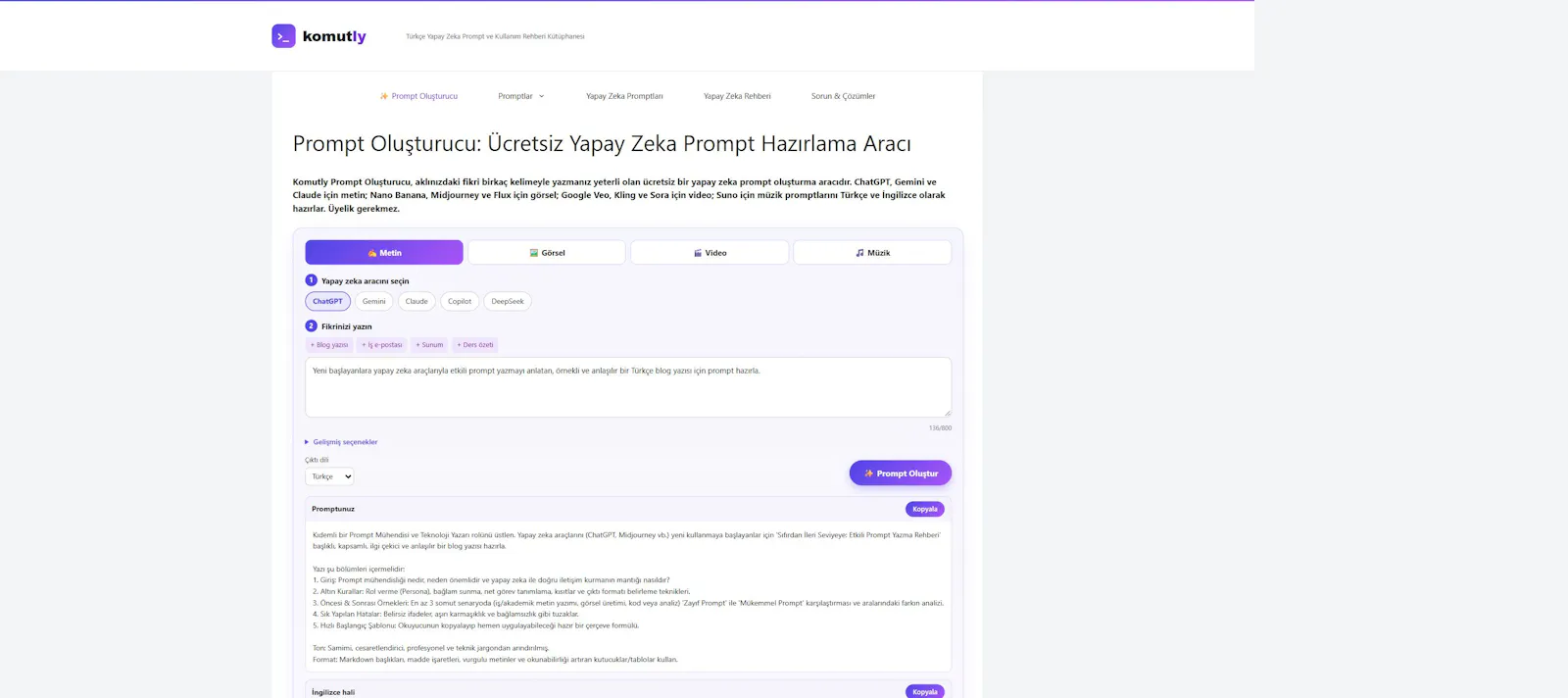
Task: Click the sparkle icon on Prompt Oluştur
Action: pos(868,474)
